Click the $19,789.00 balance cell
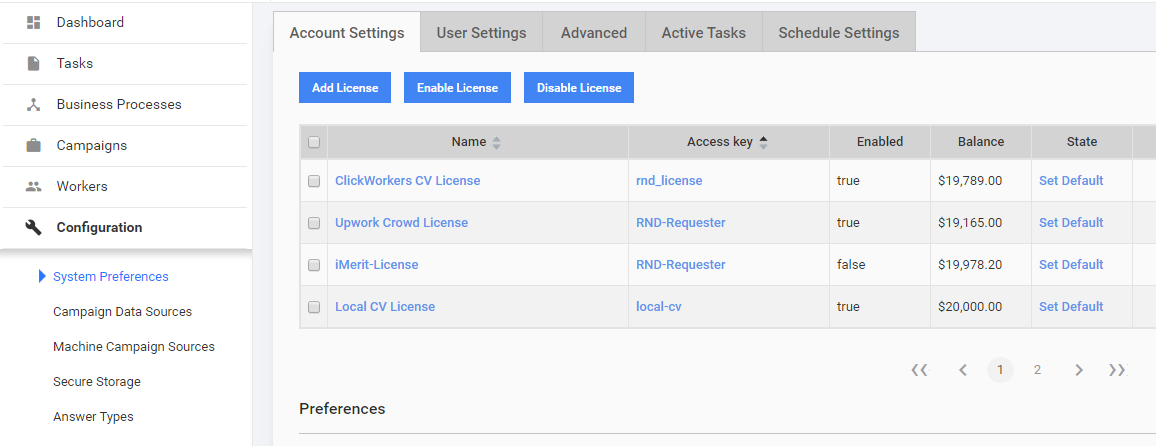1156x446 pixels. pos(981,181)
